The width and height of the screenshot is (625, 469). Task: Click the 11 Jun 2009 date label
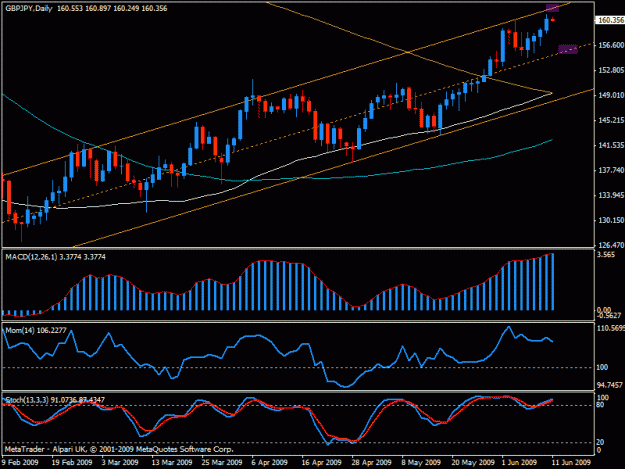click(x=571, y=462)
